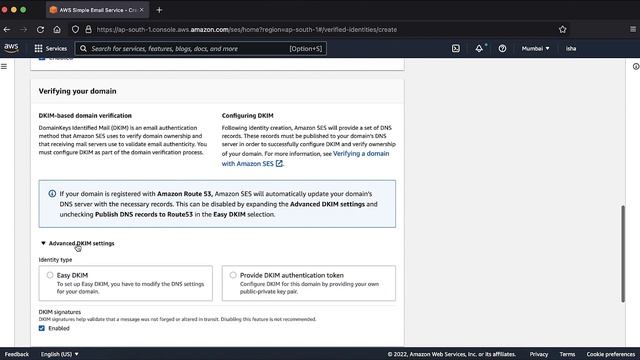Uncheck DKIM signatures Enabled checkbox
This screenshot has width=640, height=360.
coord(42,328)
